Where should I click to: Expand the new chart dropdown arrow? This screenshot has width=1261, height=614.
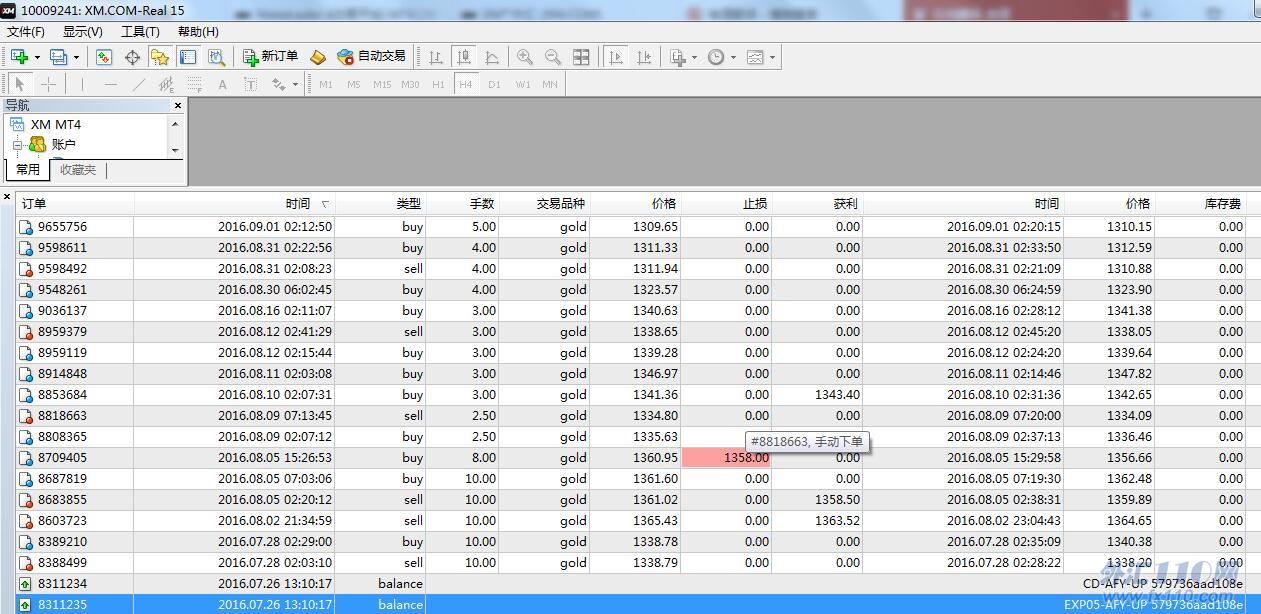37,57
